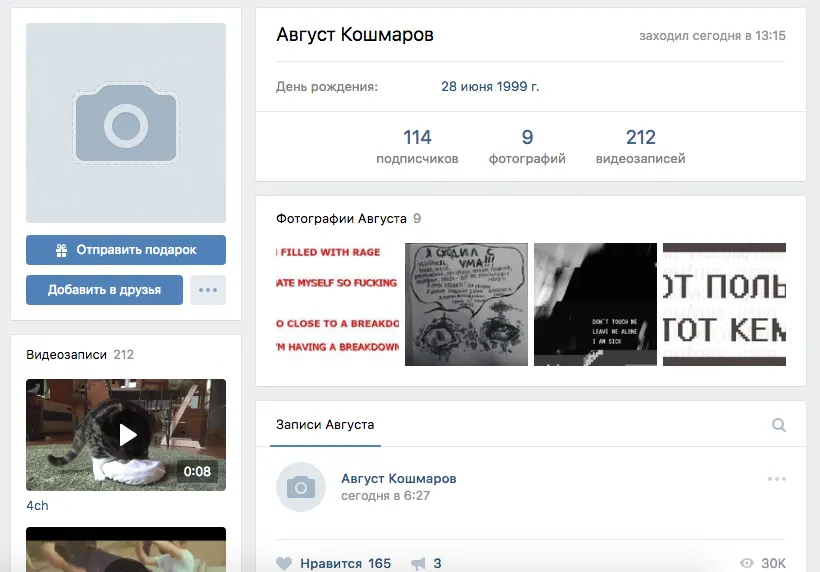Open the 212 видеозаписей counter
The height and width of the screenshot is (572, 820).
(x=640, y=146)
